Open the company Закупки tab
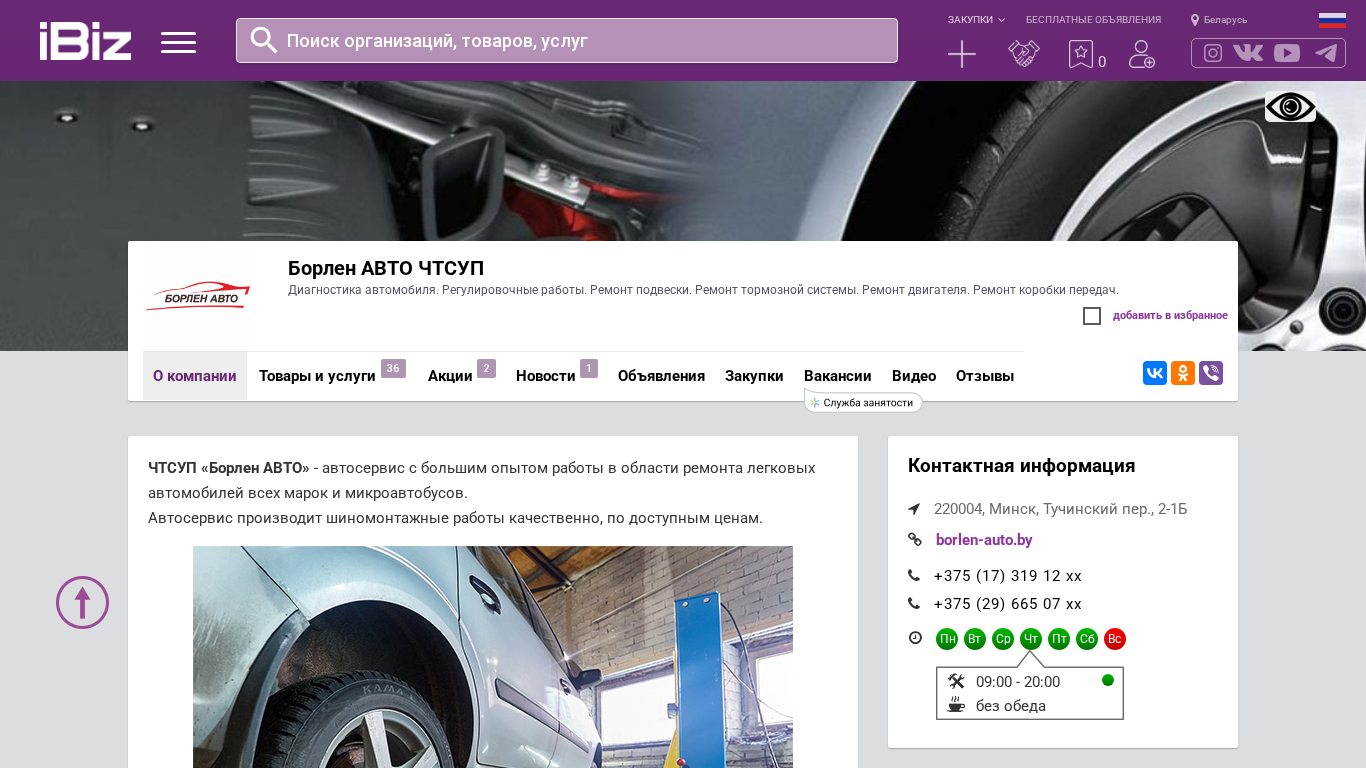This screenshot has width=1366, height=768. coord(754,376)
